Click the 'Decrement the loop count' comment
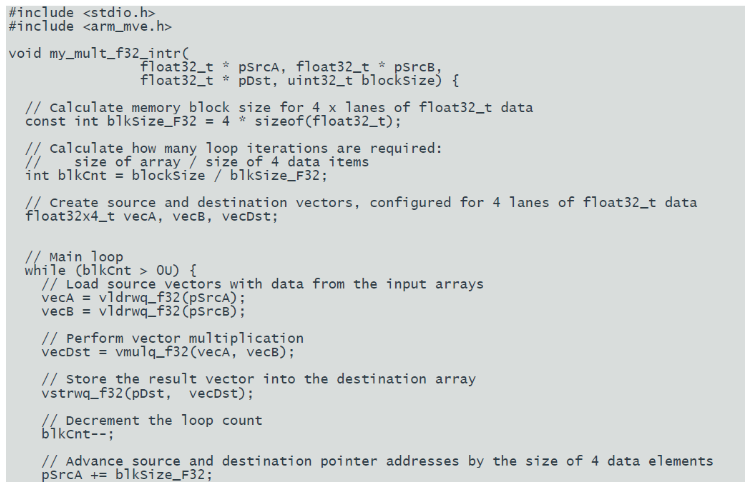 [152, 421]
